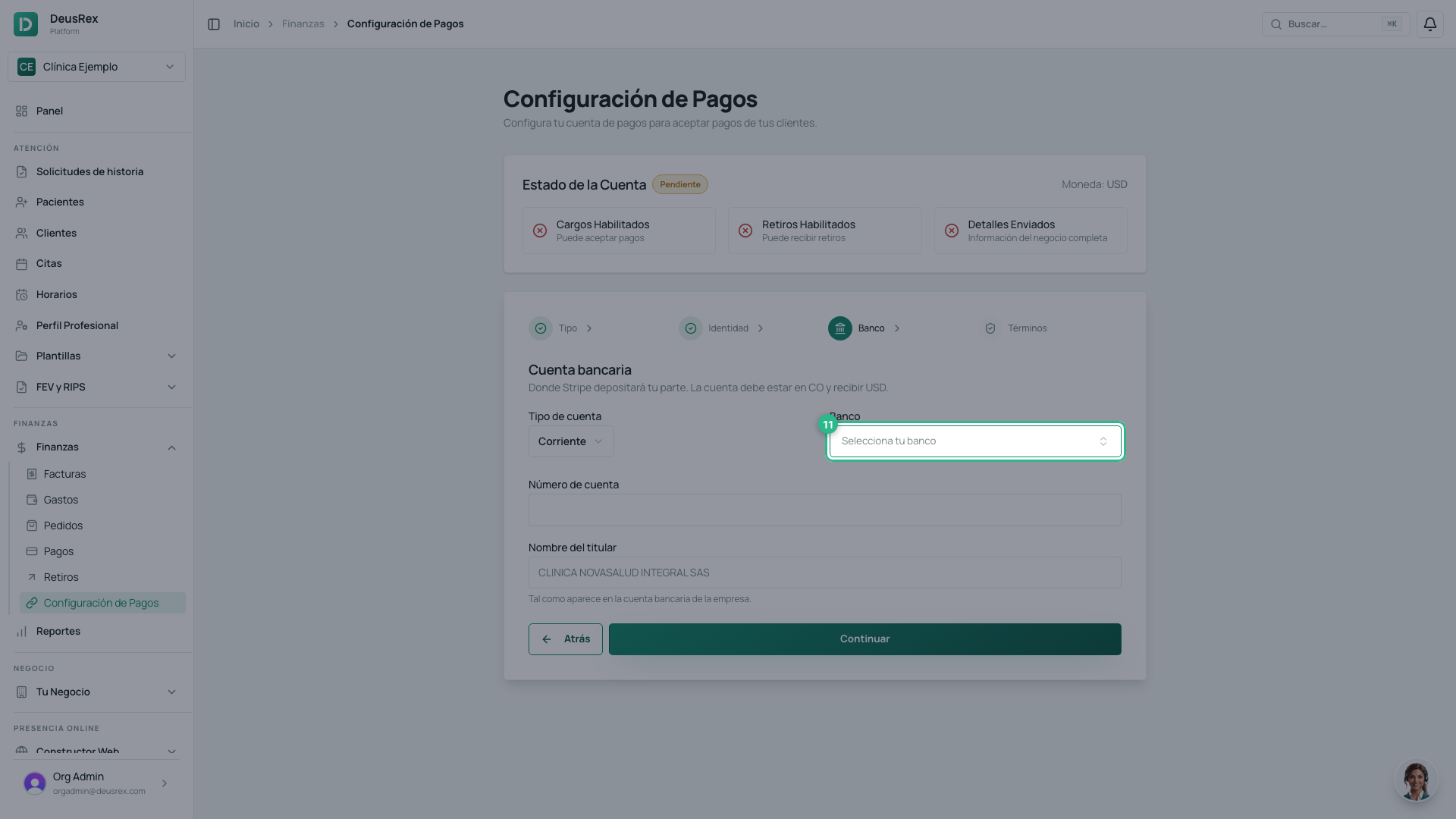The image size is (1456, 819).
Task: Navigate to Inicio breadcrumb
Action: 246,24
